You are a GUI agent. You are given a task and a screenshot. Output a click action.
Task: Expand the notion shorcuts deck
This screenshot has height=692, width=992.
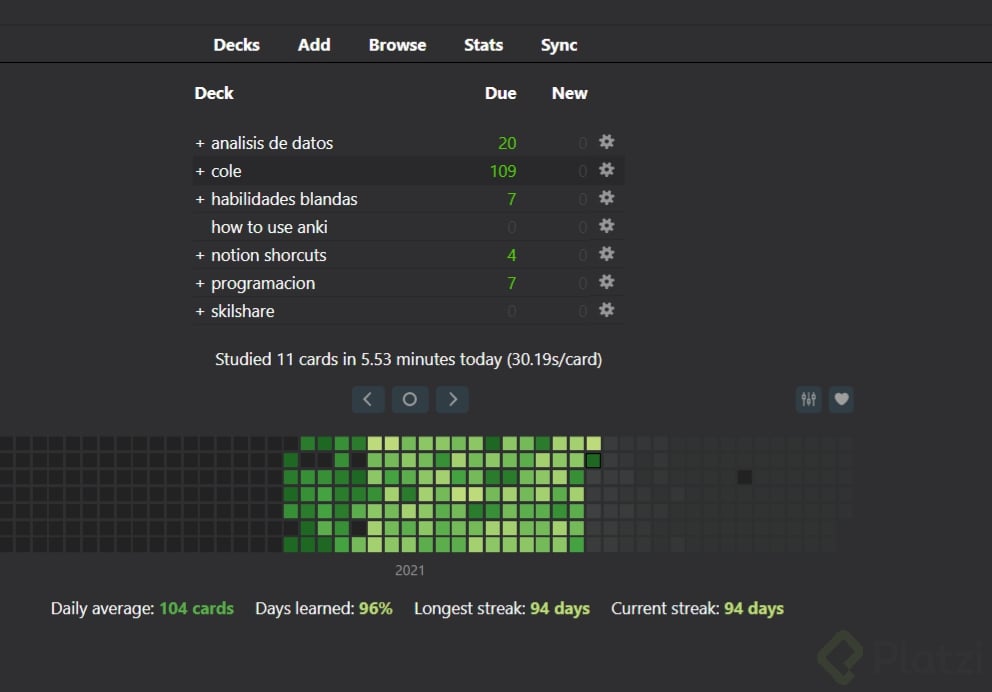tap(200, 256)
